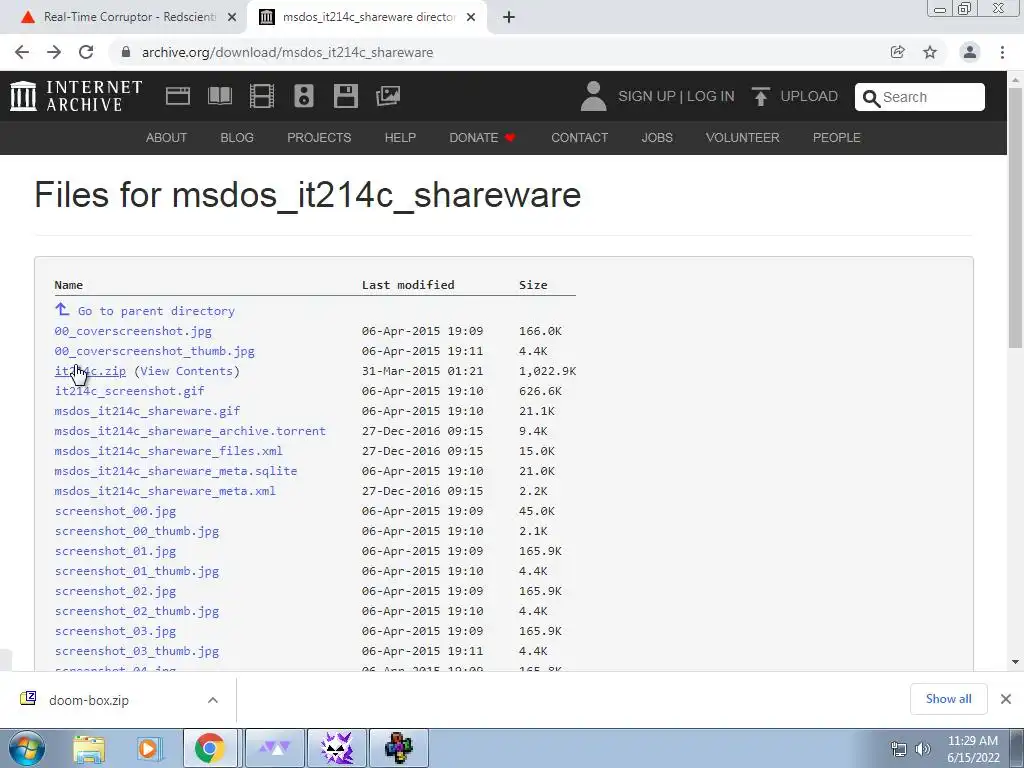
Task: Open the DONATE menu item
Action: (x=482, y=138)
